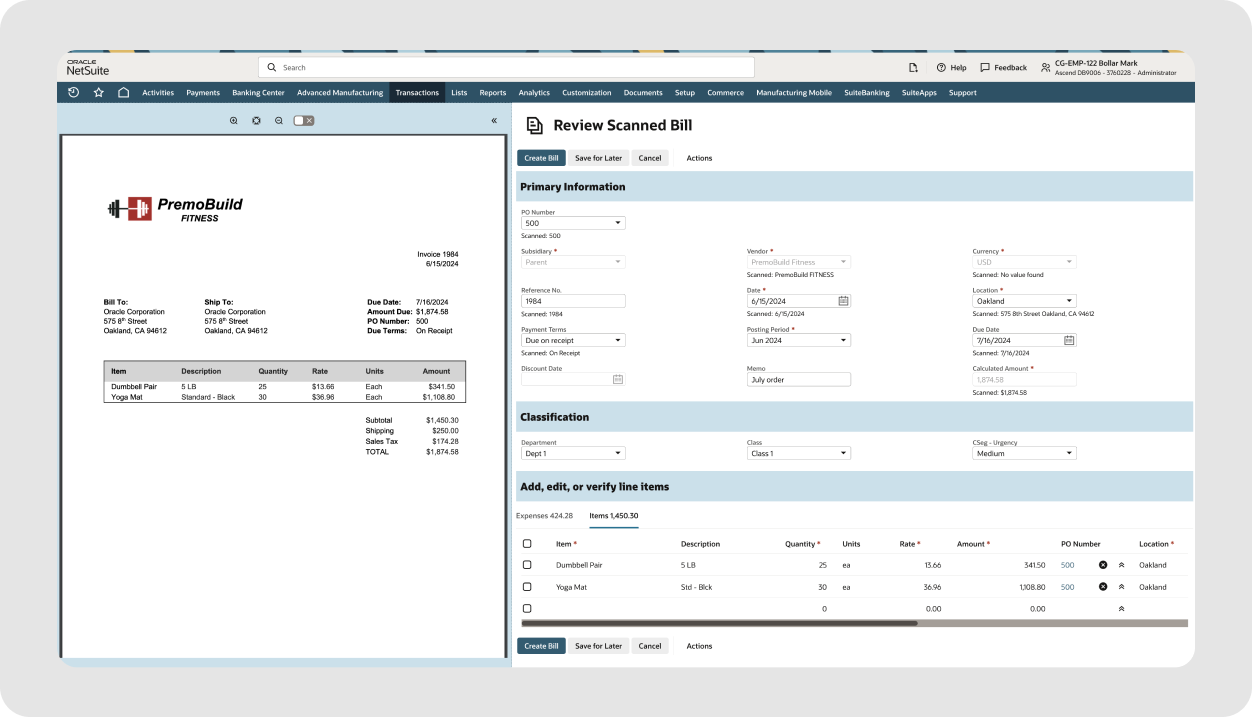This screenshot has width=1252, height=717.
Task: Click the zoom-out icon in the viewer toolbar
Action: pos(278,120)
